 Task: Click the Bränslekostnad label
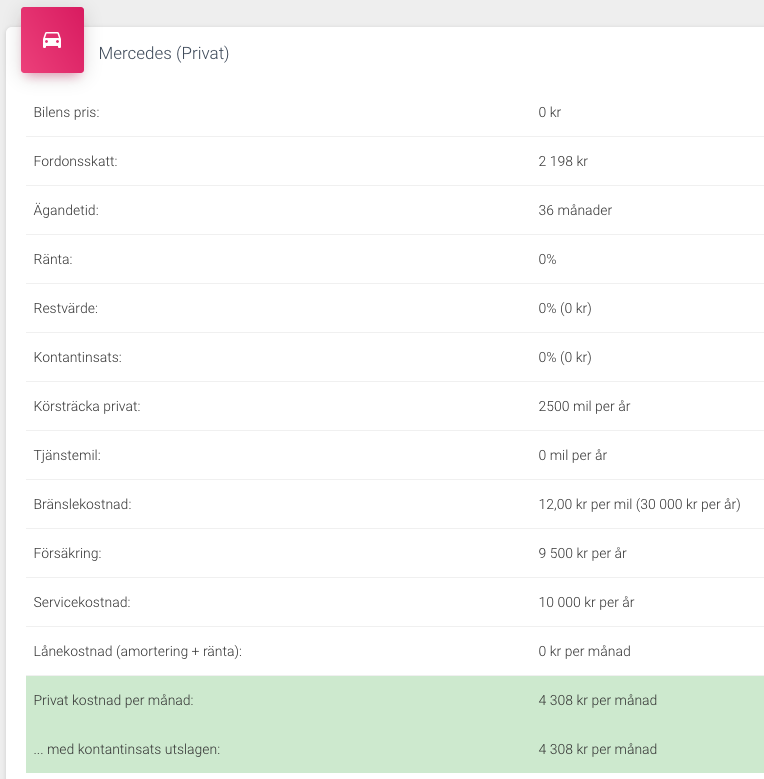(x=83, y=504)
